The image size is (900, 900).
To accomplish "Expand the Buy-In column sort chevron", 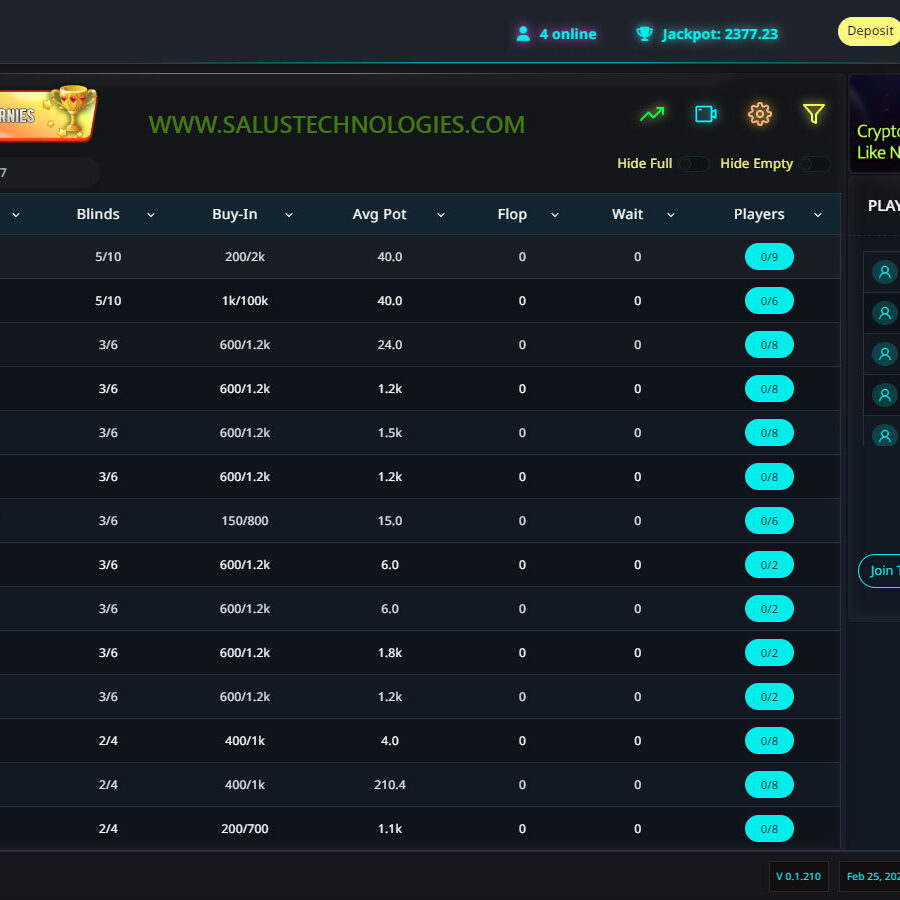I will coord(289,215).
